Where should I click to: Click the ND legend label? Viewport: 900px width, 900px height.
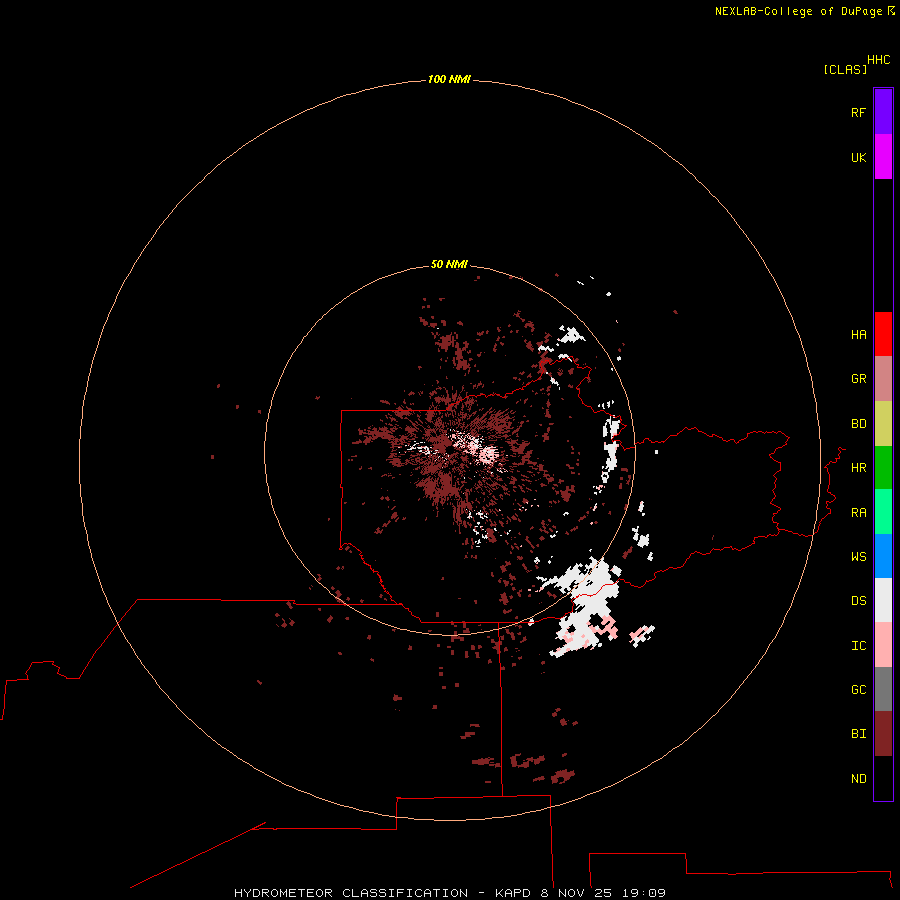858,779
